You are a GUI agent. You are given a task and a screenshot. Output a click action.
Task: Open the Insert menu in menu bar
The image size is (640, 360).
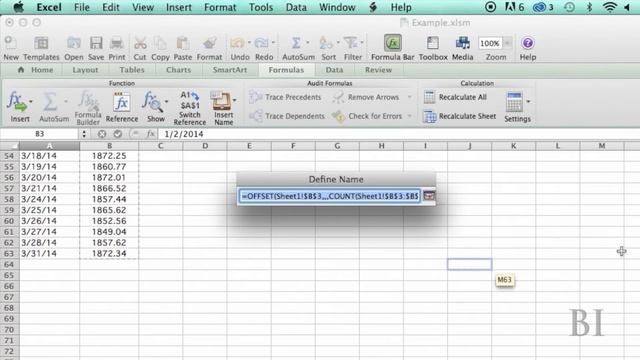(179, 7)
